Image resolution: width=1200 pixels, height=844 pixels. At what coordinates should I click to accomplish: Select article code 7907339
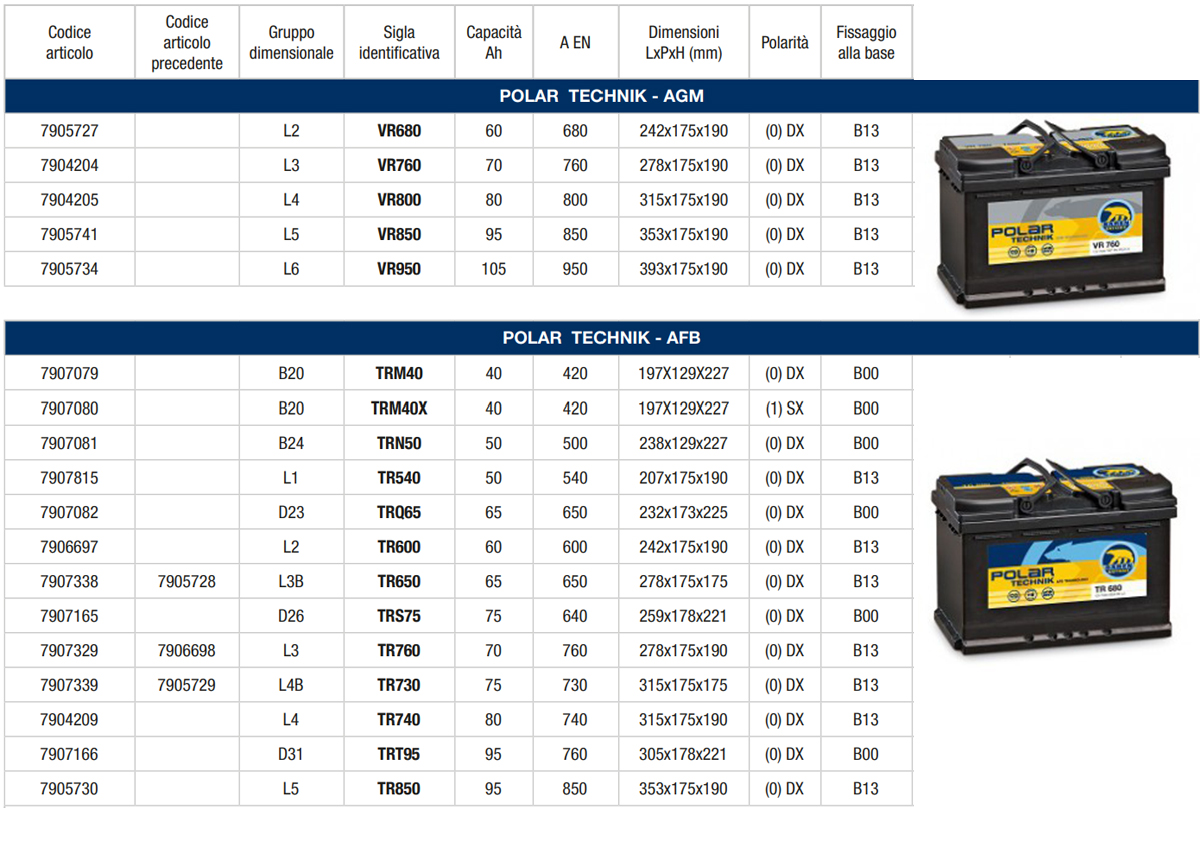[70, 685]
